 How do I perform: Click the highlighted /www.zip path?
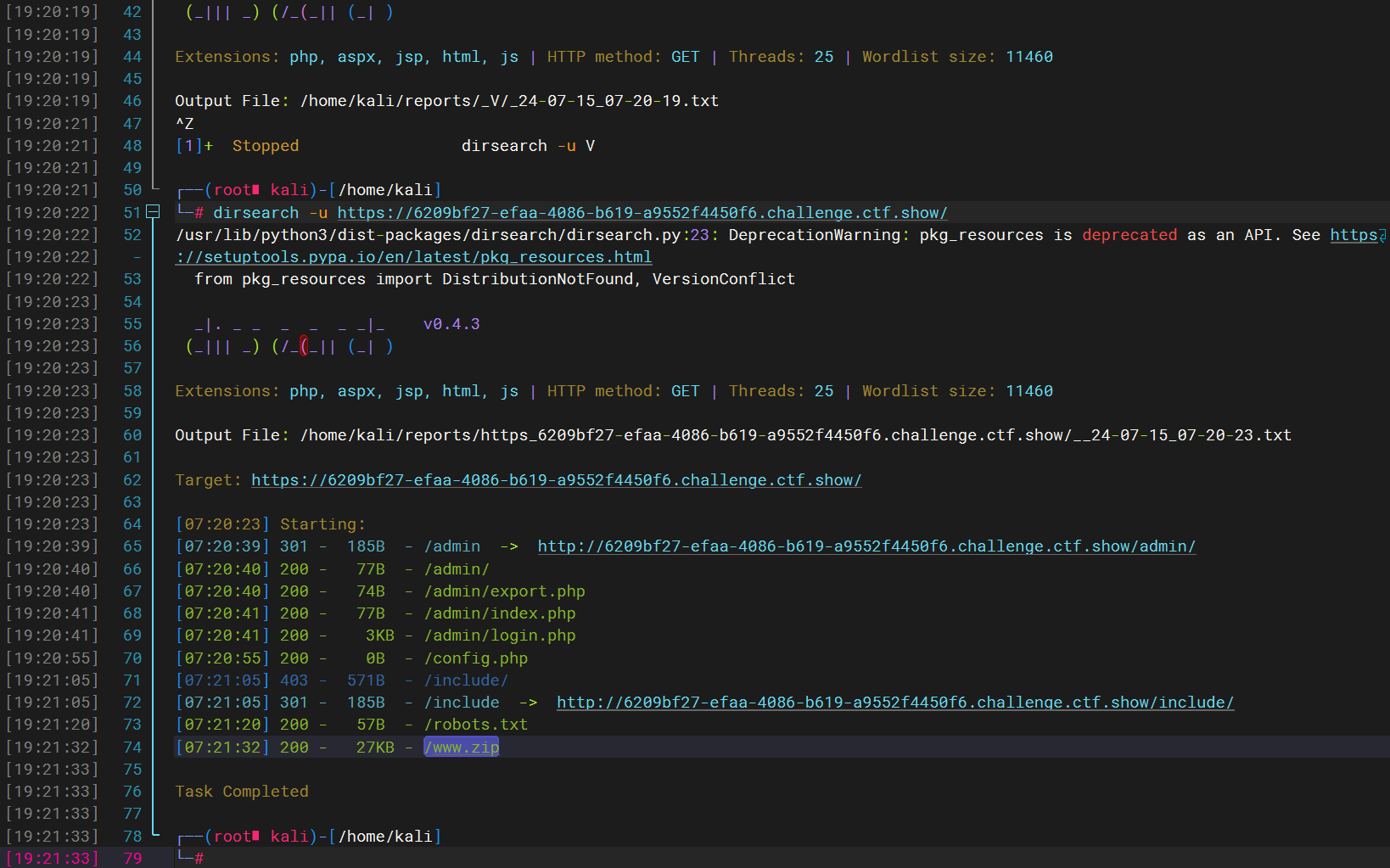[x=462, y=748]
